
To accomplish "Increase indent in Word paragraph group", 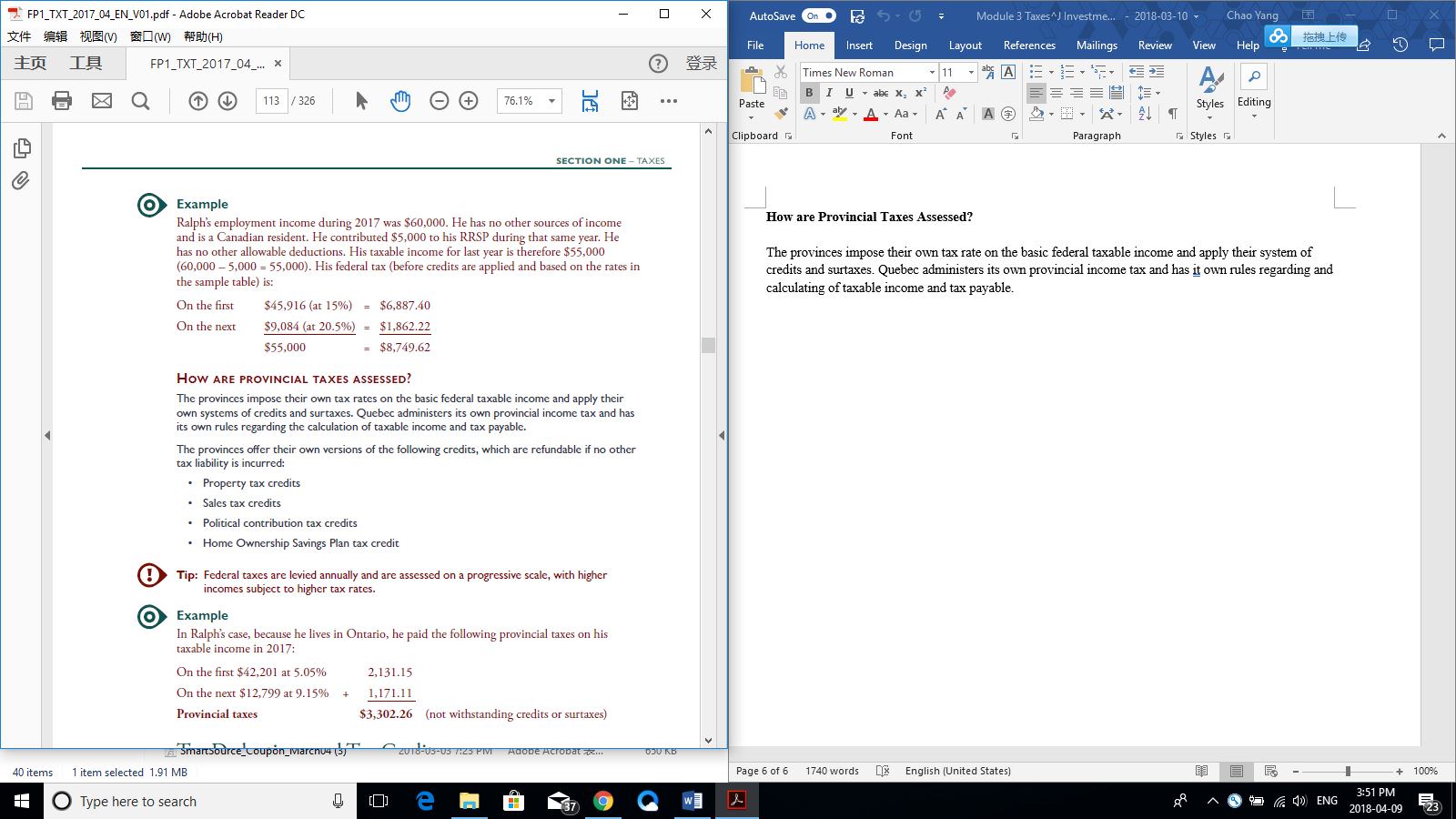I will coord(1157,72).
